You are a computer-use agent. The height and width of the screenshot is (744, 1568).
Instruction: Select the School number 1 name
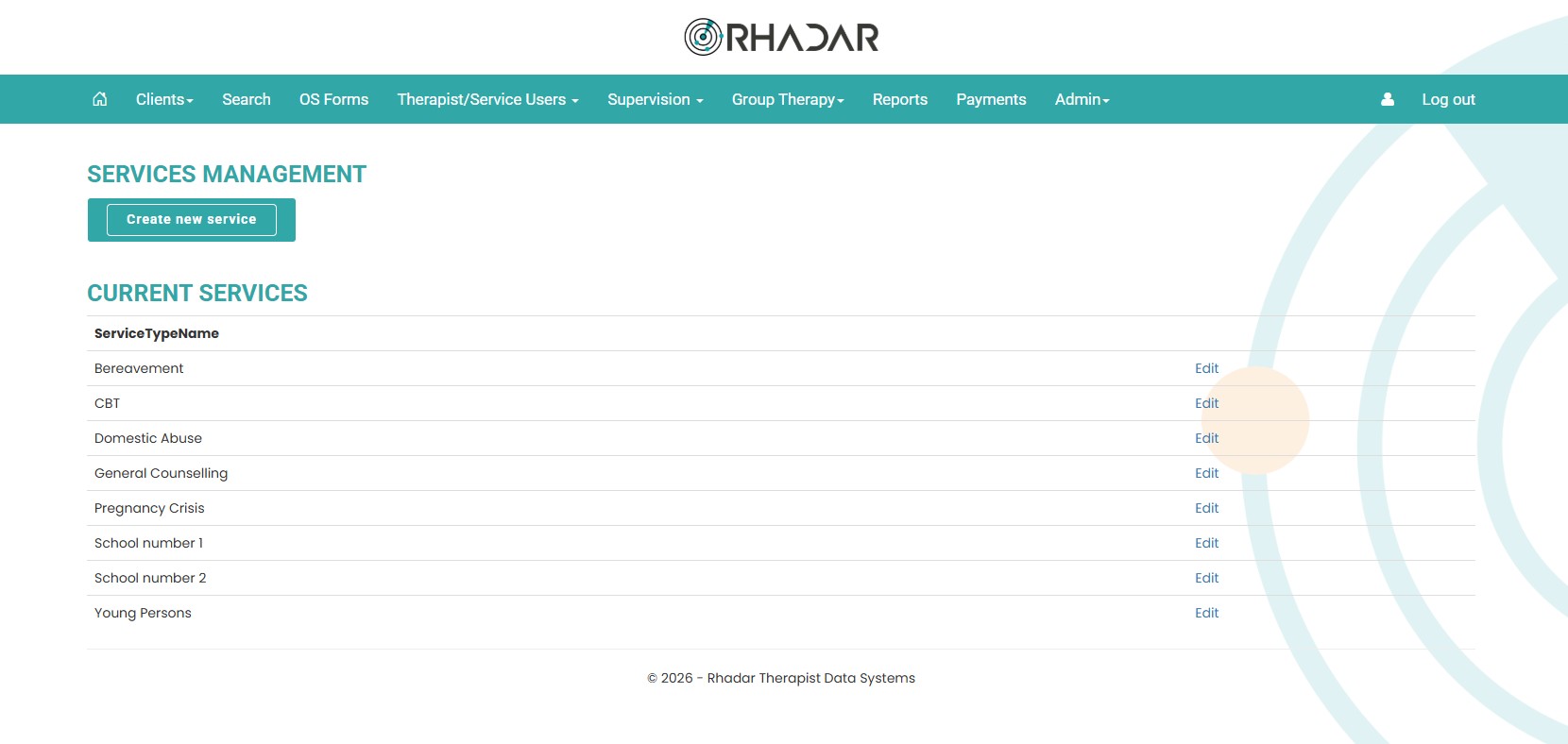[148, 543]
